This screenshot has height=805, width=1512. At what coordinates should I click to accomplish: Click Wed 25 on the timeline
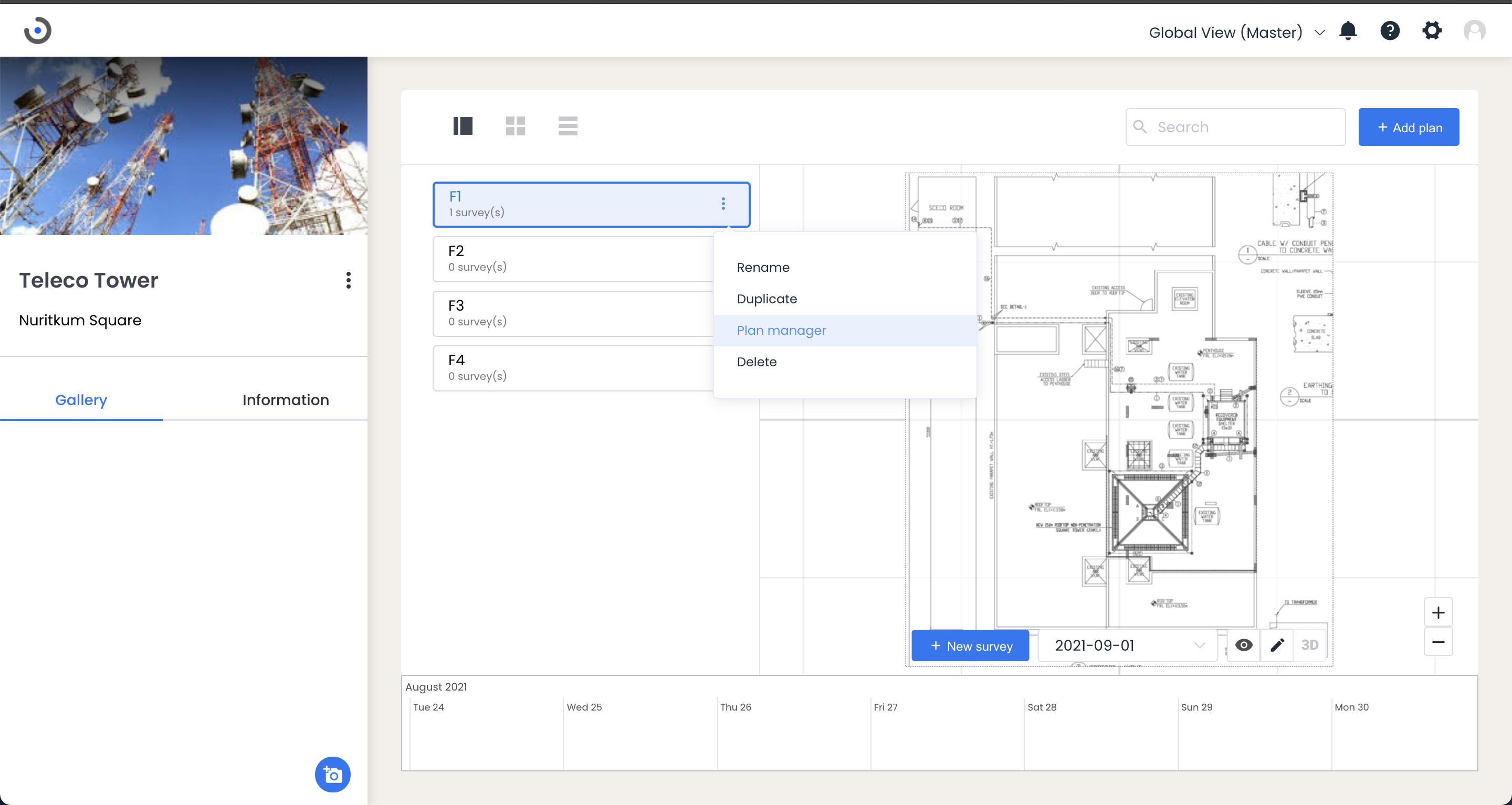584,707
